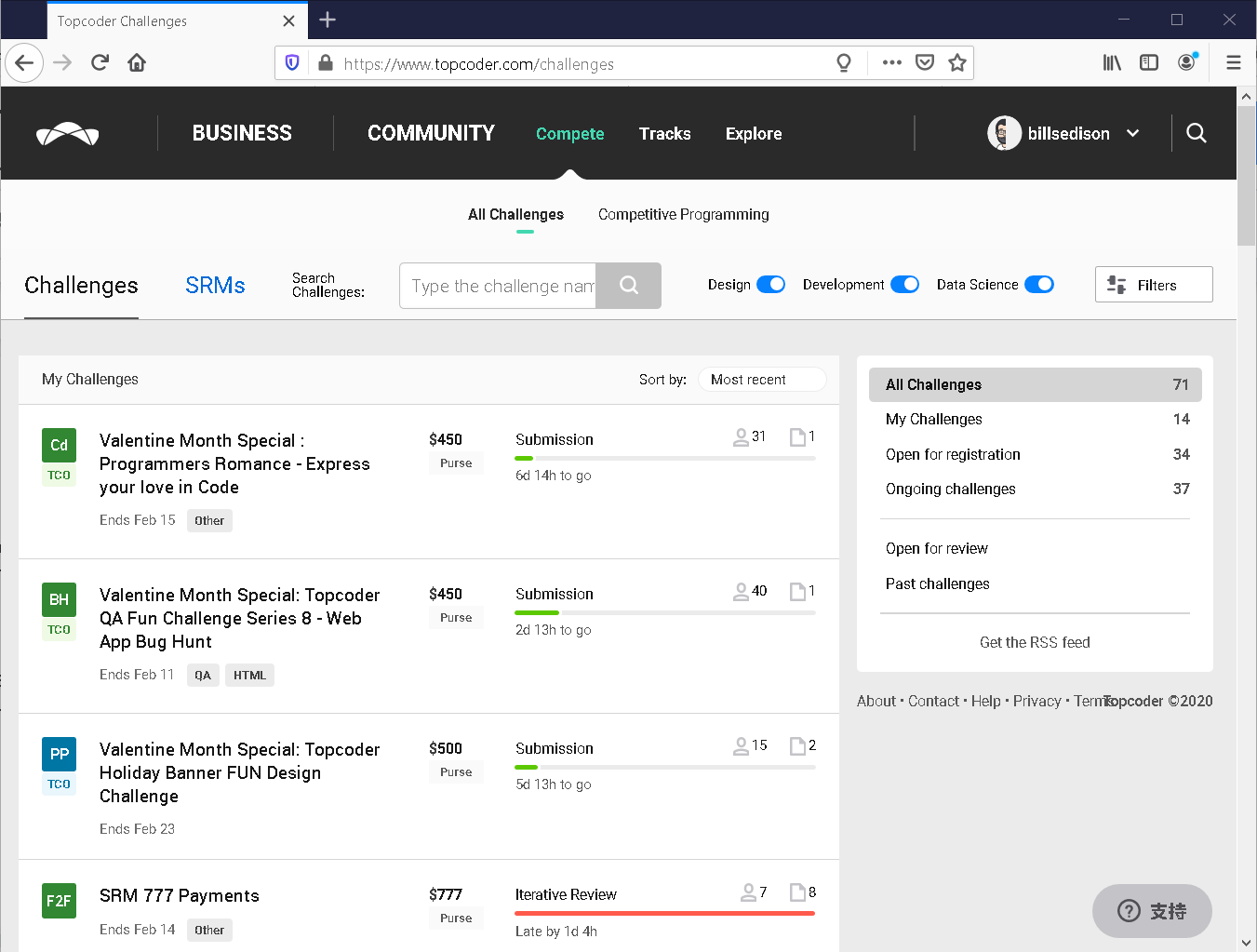Screen dimensions: 1257x952
Task: Click registrants icon showing 15
Action: [x=741, y=745]
